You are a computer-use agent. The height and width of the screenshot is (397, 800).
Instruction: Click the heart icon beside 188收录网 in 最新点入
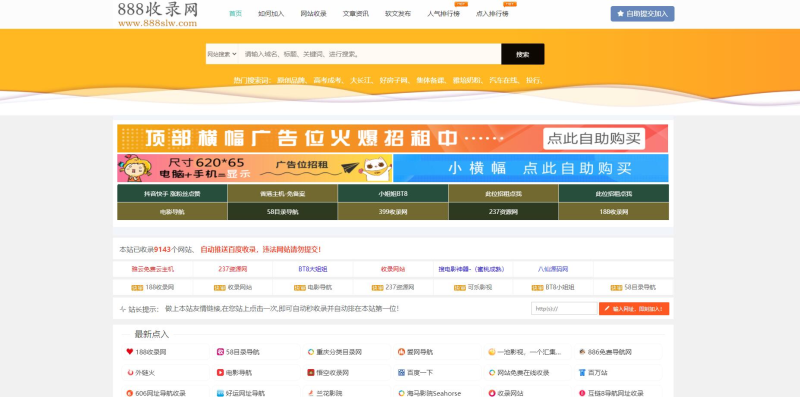pyautogui.click(x=130, y=352)
